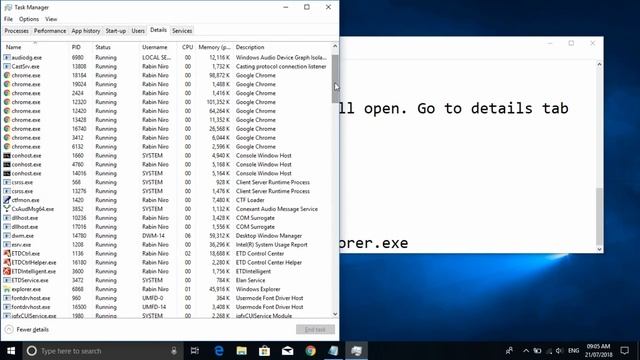
Task: Select conhost.exe icon with PID 1660
Action: (7, 156)
